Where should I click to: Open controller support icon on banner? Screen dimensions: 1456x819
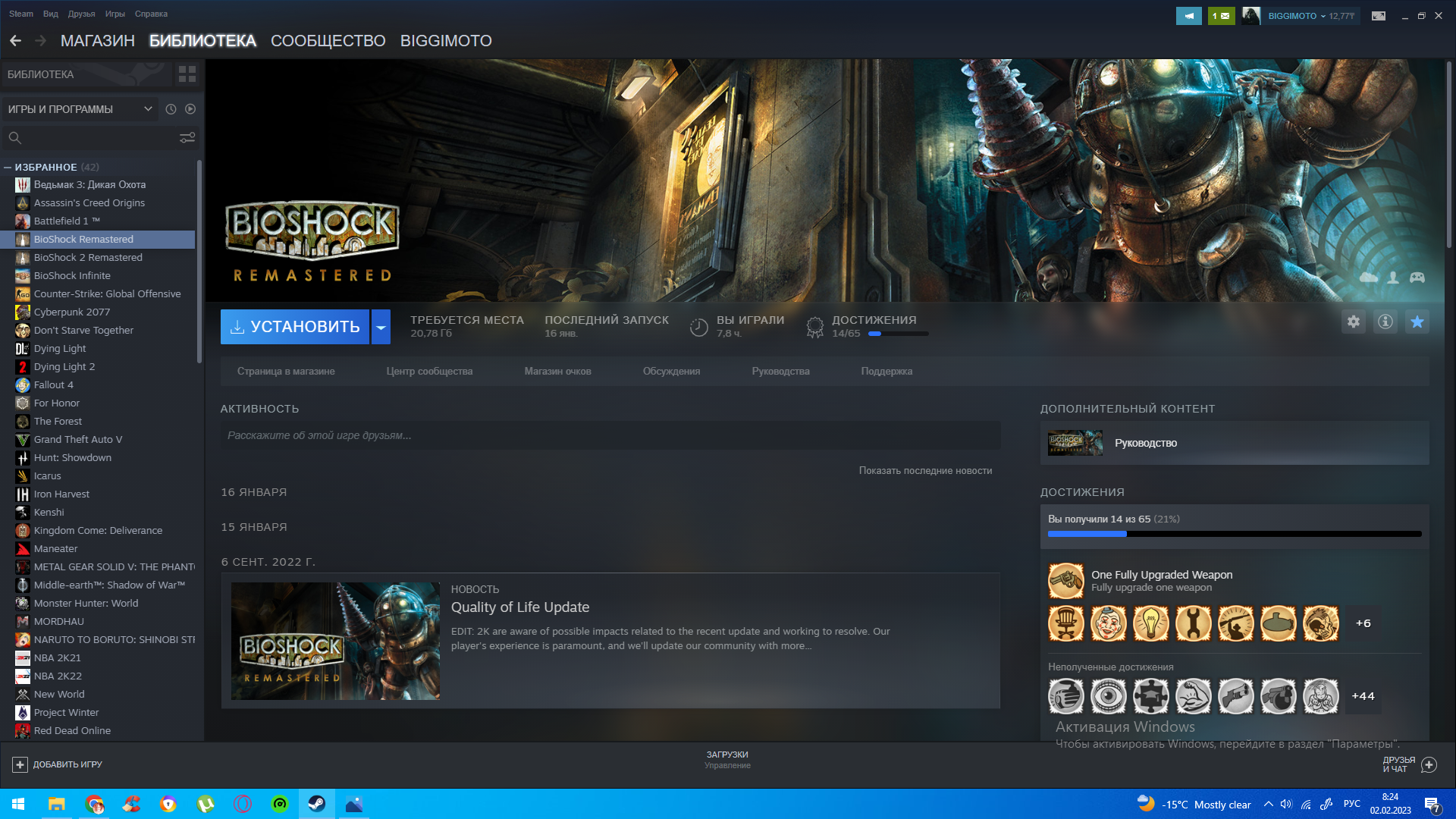[1417, 278]
